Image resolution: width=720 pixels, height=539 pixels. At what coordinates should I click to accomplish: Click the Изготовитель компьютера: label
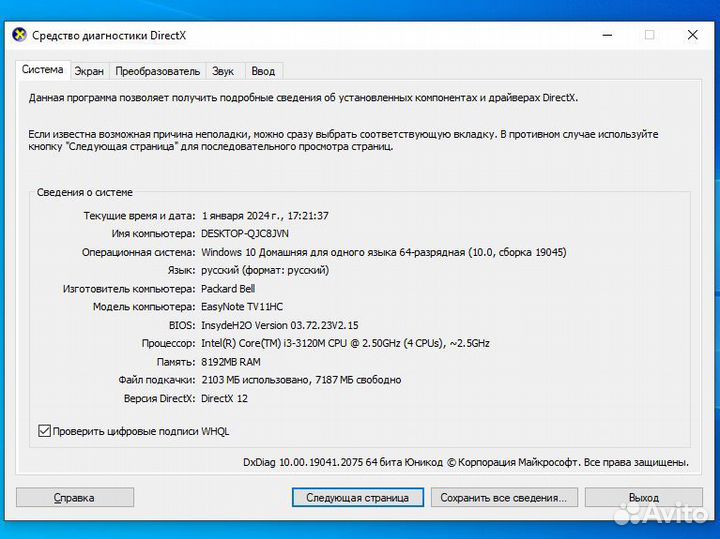129,289
